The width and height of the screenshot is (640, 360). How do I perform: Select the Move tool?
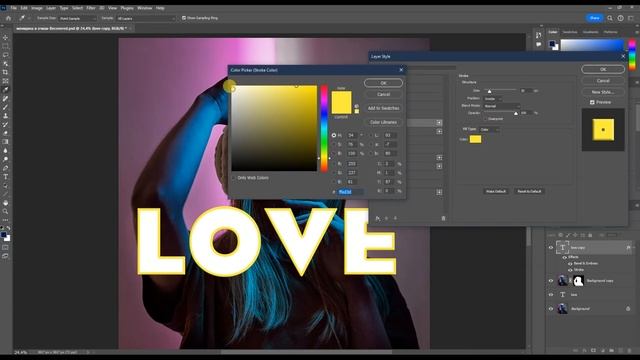tap(5, 38)
